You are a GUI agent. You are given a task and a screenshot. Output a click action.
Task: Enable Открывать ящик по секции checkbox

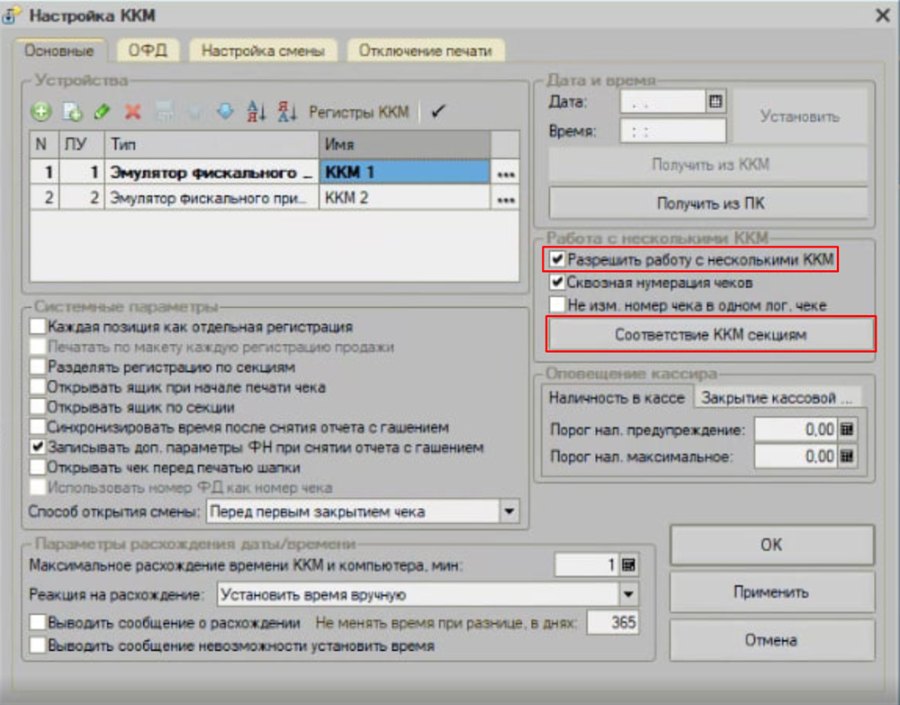[38, 406]
